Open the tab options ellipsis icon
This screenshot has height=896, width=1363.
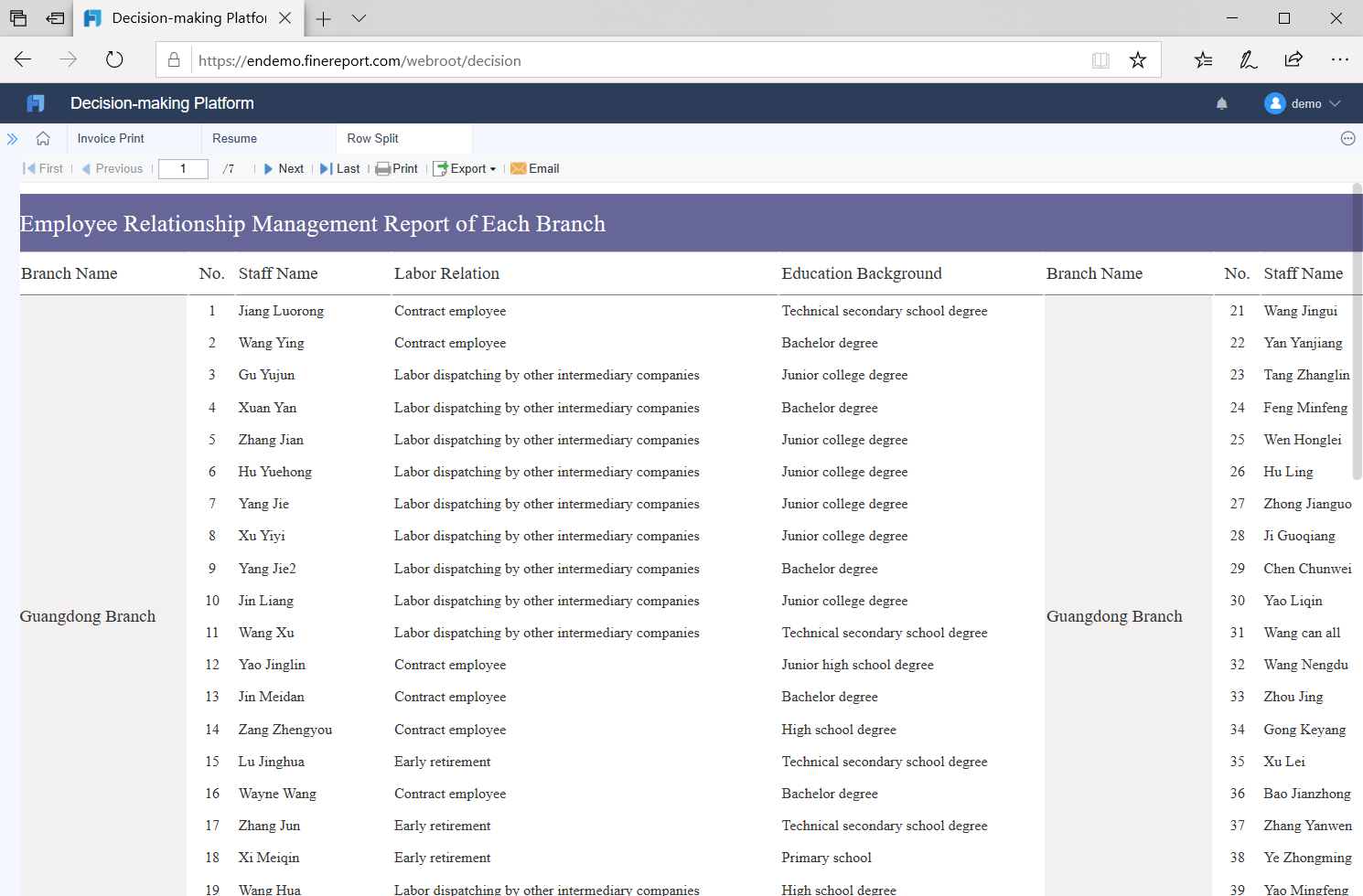coord(1347,139)
